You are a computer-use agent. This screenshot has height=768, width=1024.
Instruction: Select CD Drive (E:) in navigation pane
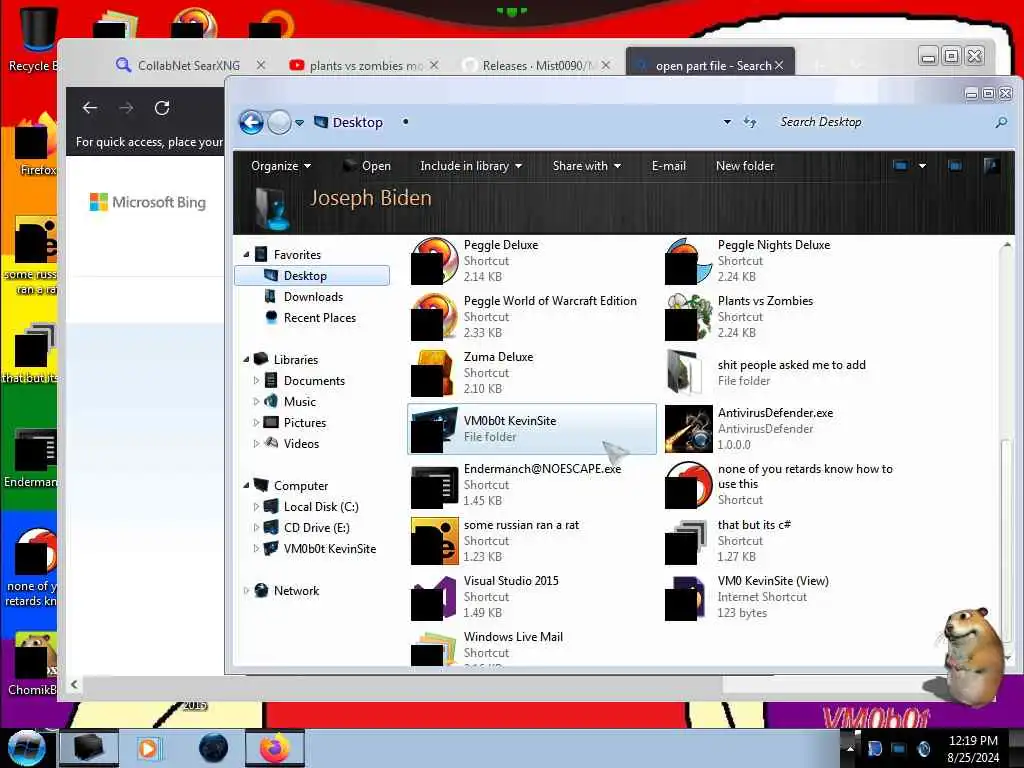click(316, 528)
